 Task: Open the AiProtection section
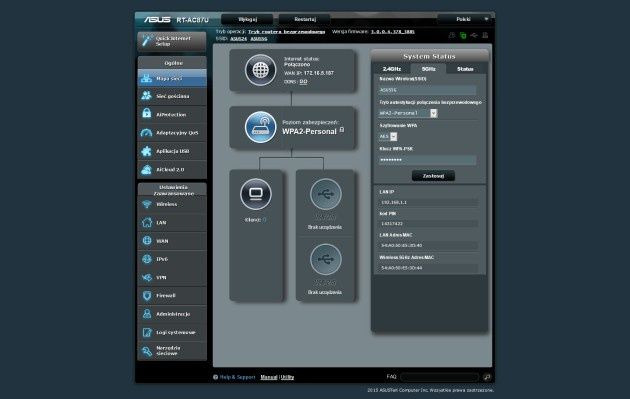[172, 115]
